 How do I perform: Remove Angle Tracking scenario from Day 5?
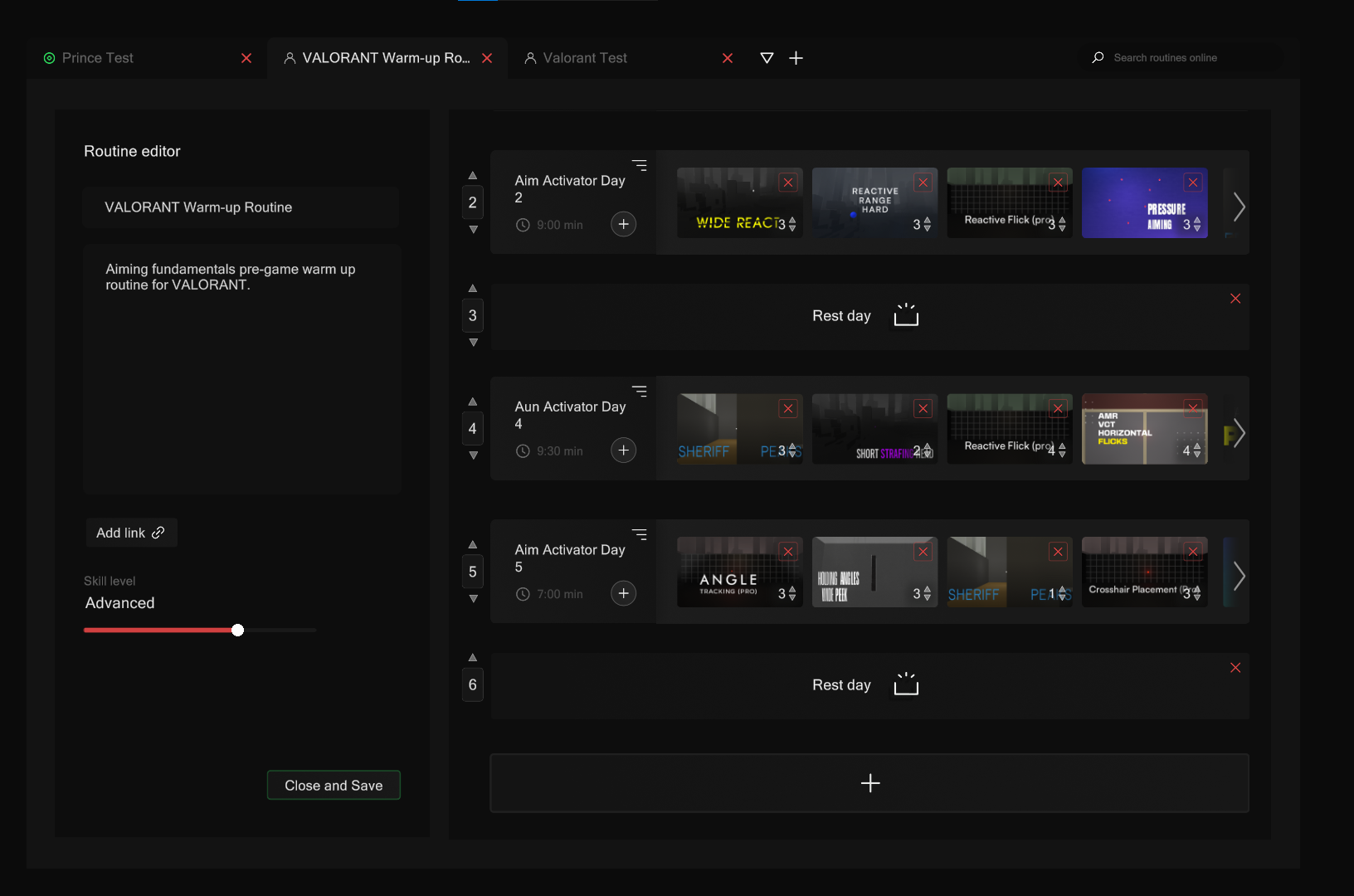[x=788, y=552]
